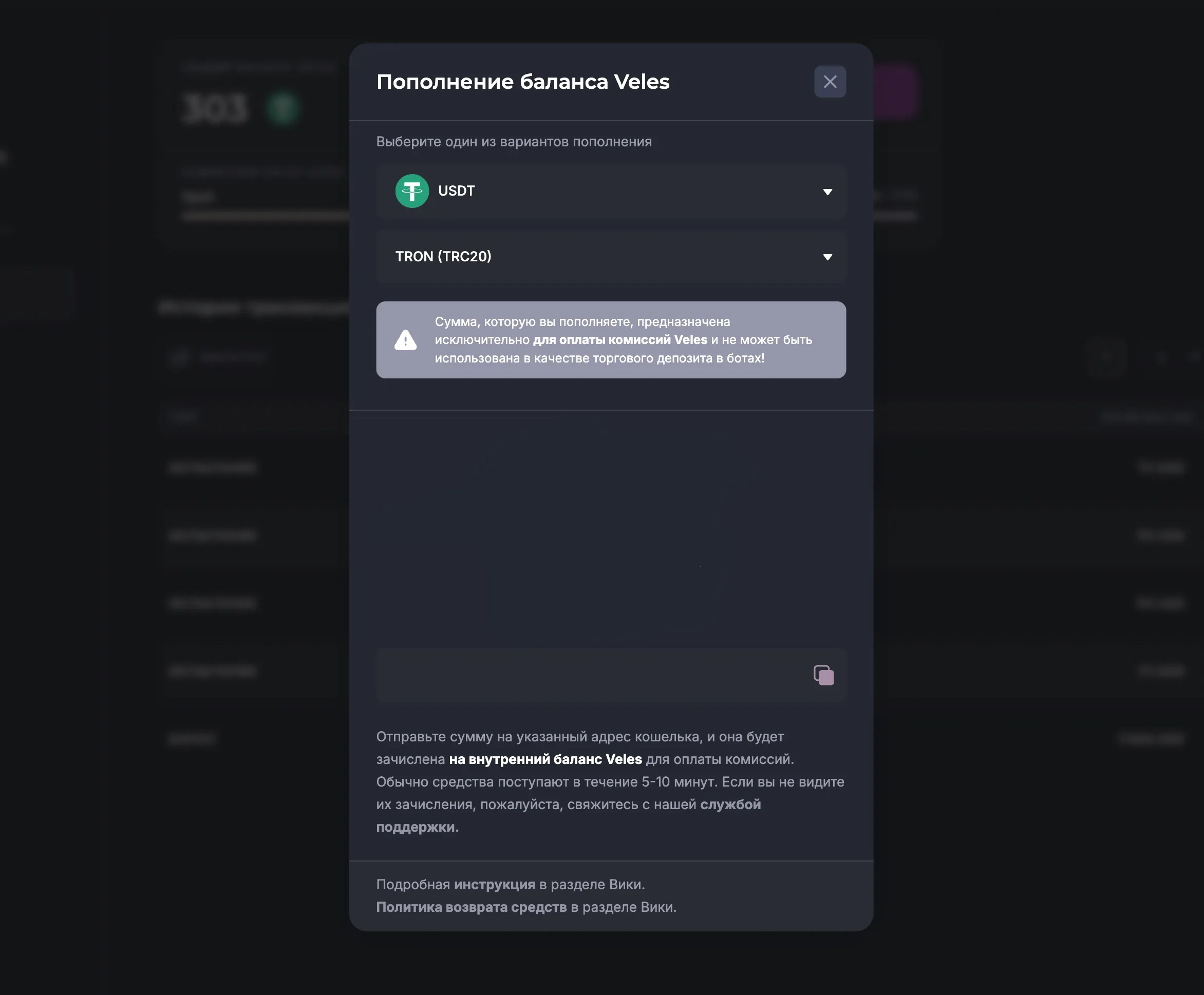1204x995 pixels.
Task: Click the green Tether USDT coin icon
Action: pyautogui.click(x=411, y=191)
